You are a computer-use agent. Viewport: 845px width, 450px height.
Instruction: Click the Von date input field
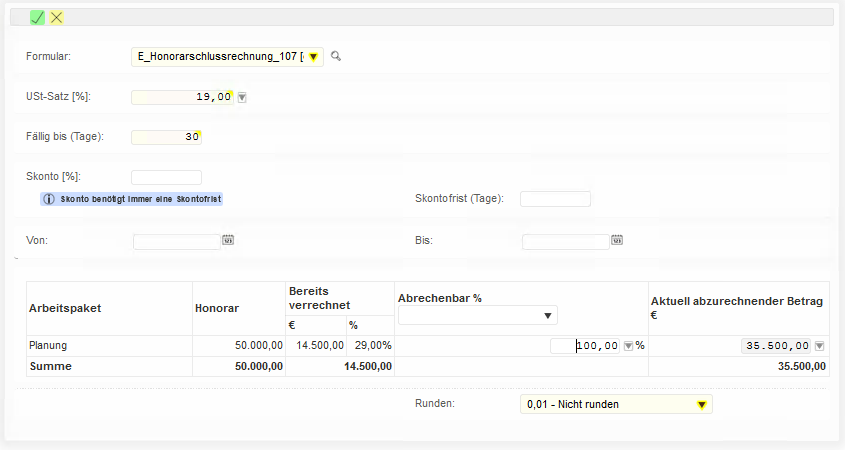(176, 241)
